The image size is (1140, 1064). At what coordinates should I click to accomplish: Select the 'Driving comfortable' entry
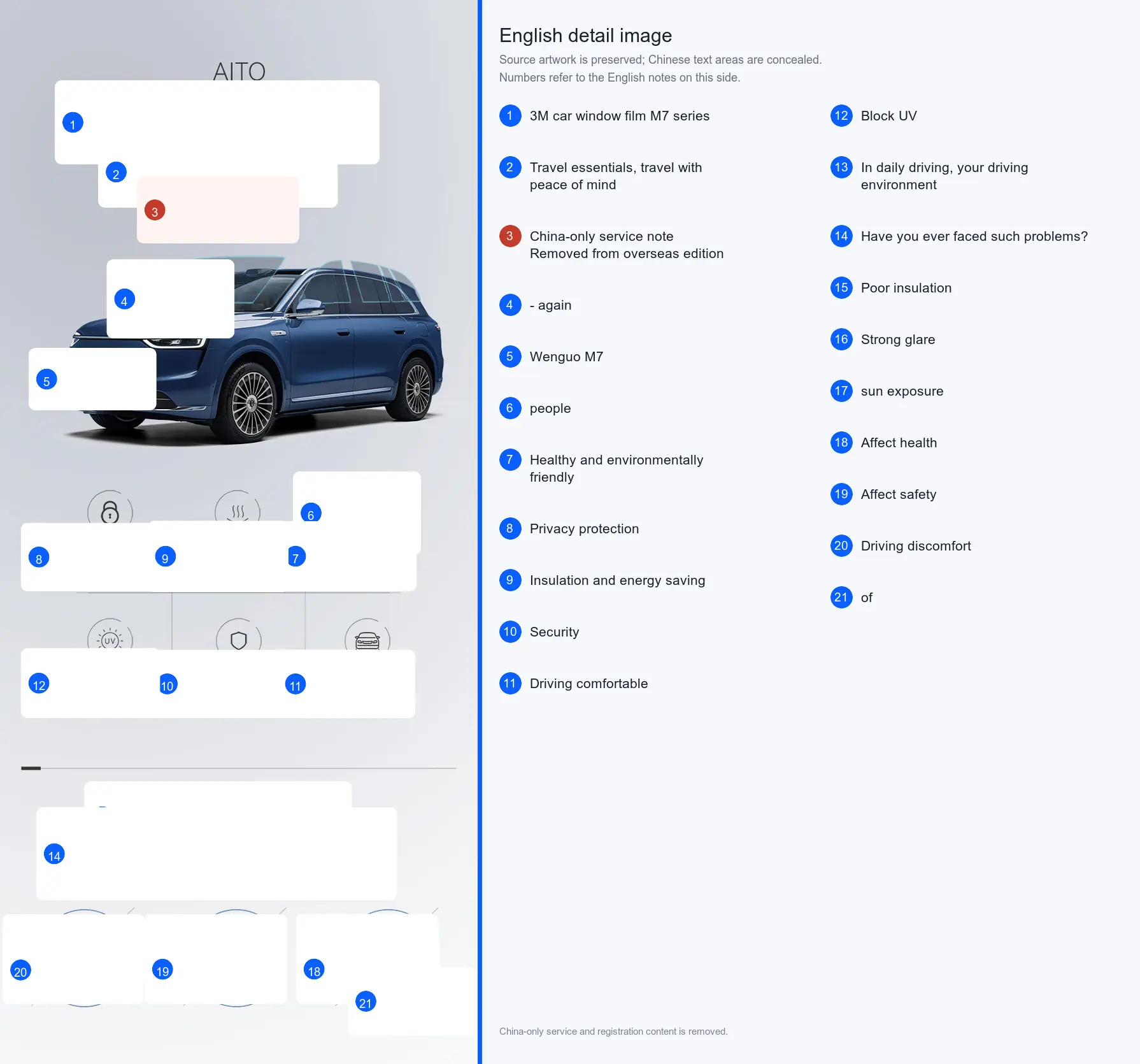588,684
